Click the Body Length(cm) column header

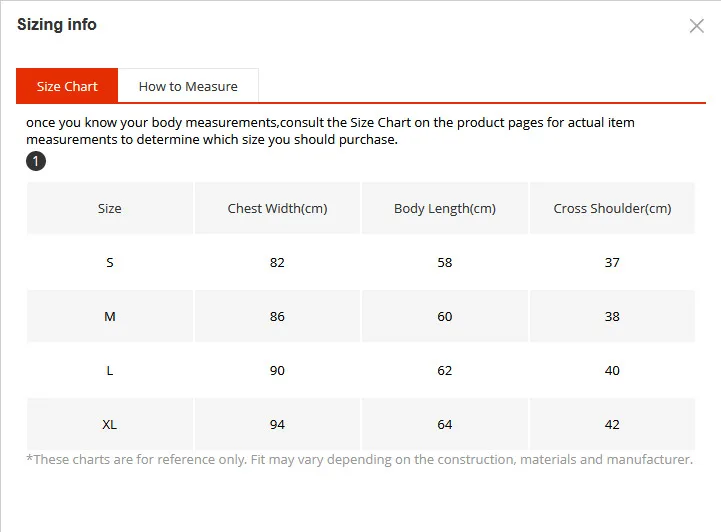pos(445,208)
